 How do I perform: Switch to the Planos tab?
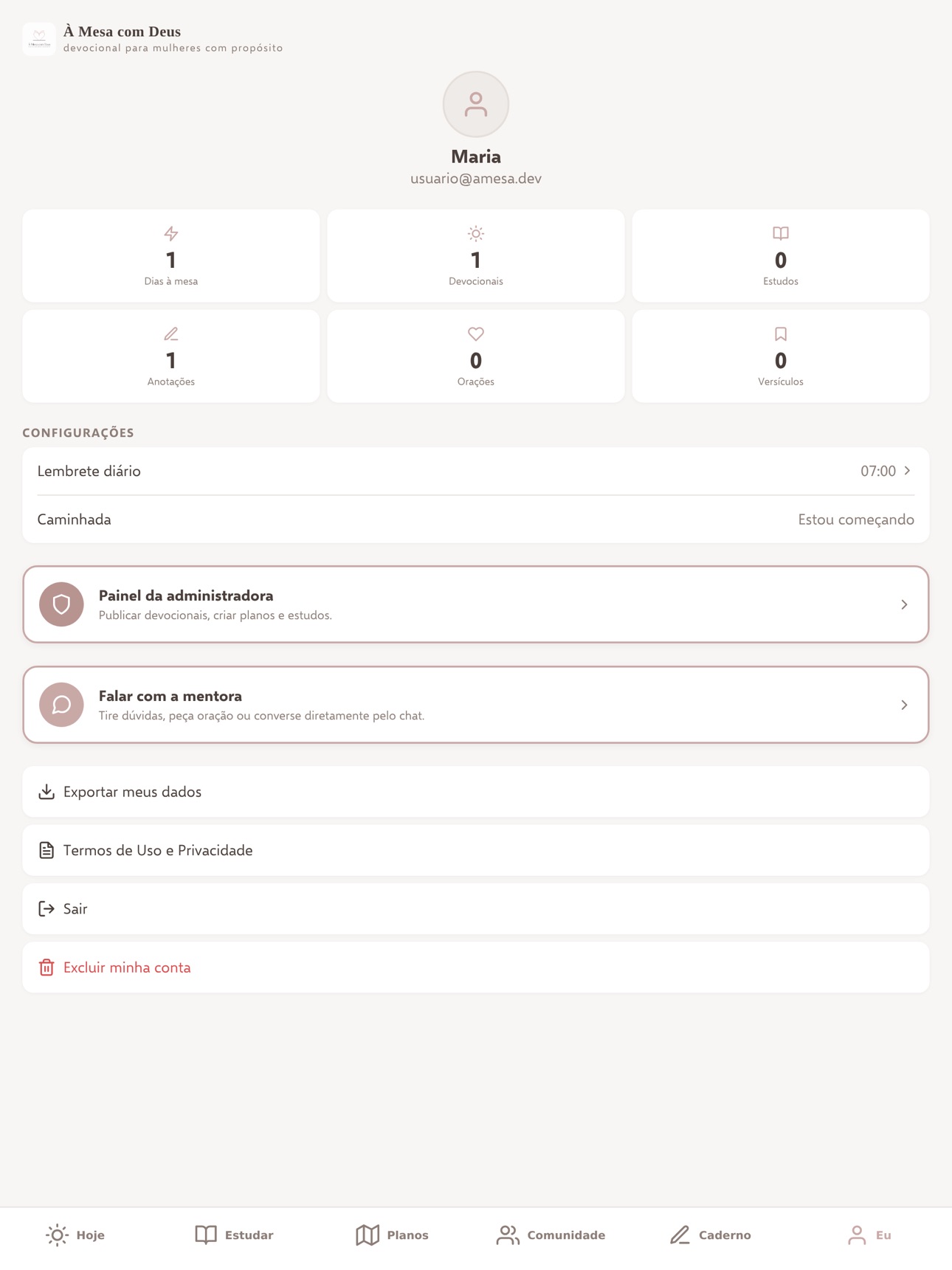click(392, 1235)
